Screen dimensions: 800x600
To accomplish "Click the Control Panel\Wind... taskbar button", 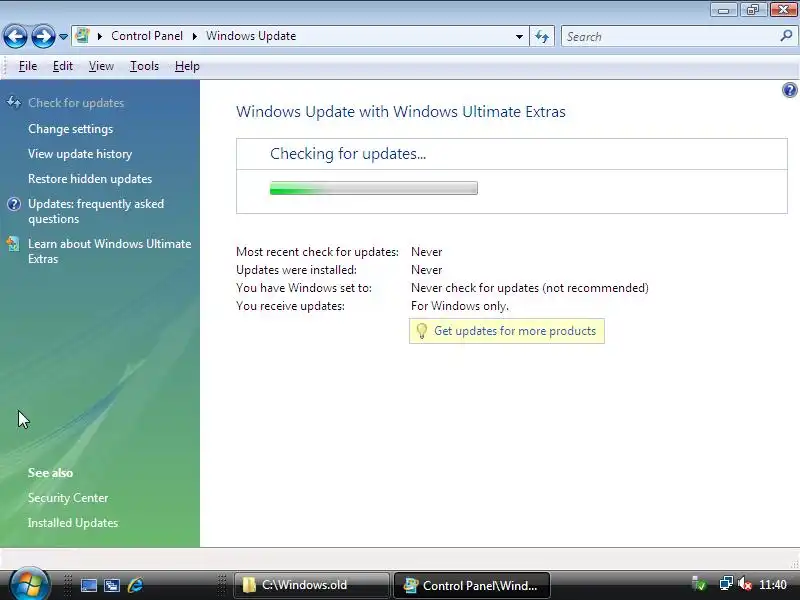I will [472, 585].
